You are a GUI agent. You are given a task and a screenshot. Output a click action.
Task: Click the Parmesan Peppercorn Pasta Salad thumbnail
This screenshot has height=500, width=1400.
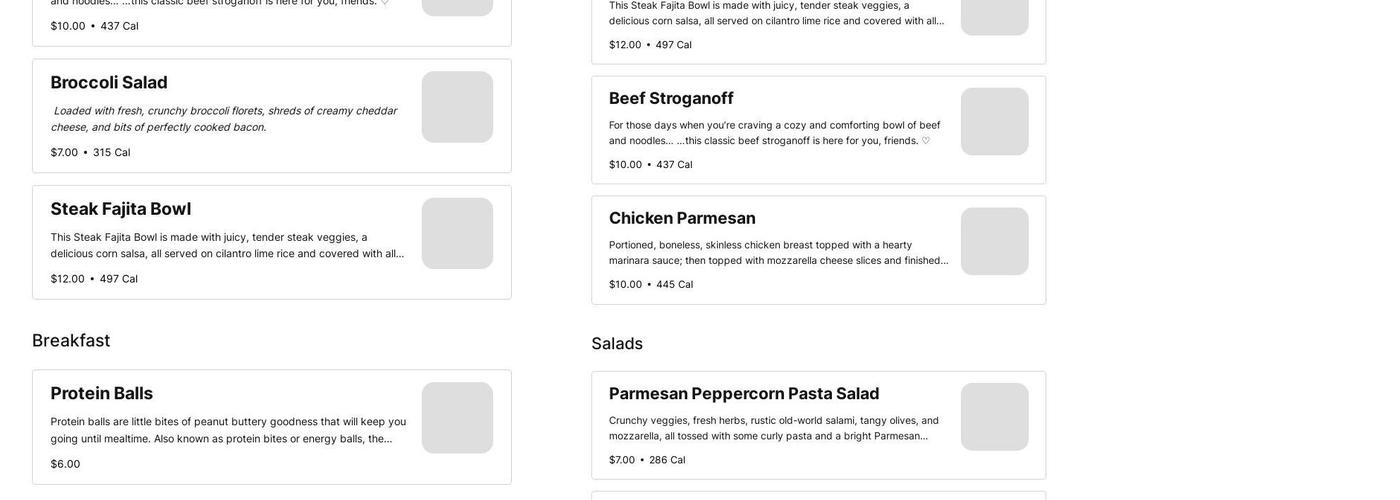click(994, 417)
